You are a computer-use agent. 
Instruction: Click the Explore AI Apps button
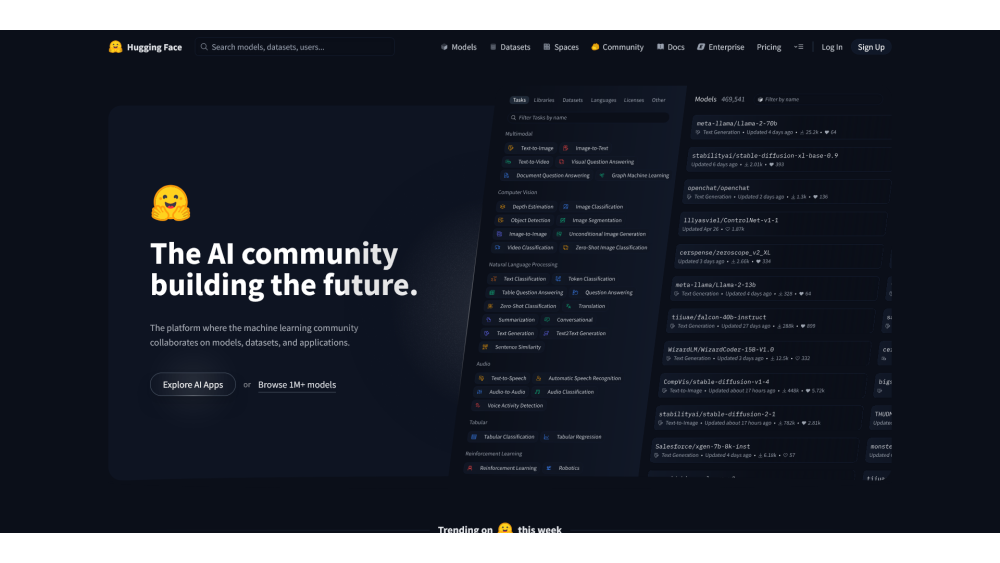pos(193,385)
